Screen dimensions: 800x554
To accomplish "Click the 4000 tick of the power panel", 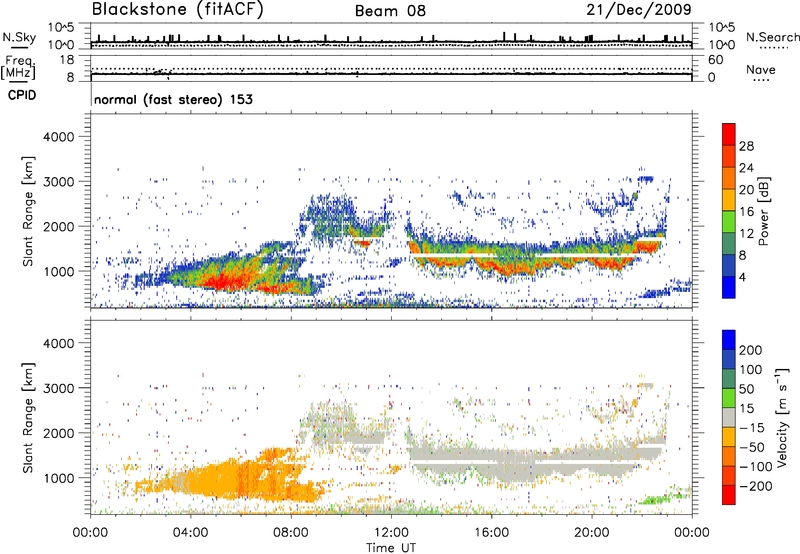I will point(59,137).
